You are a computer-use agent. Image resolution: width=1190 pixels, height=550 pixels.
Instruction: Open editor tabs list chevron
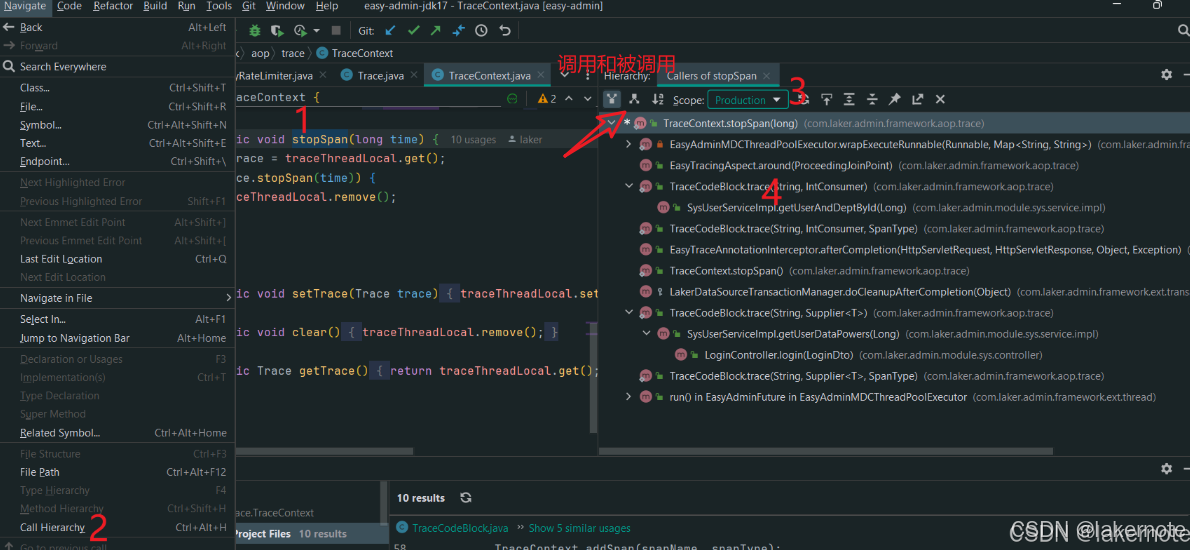click(565, 75)
